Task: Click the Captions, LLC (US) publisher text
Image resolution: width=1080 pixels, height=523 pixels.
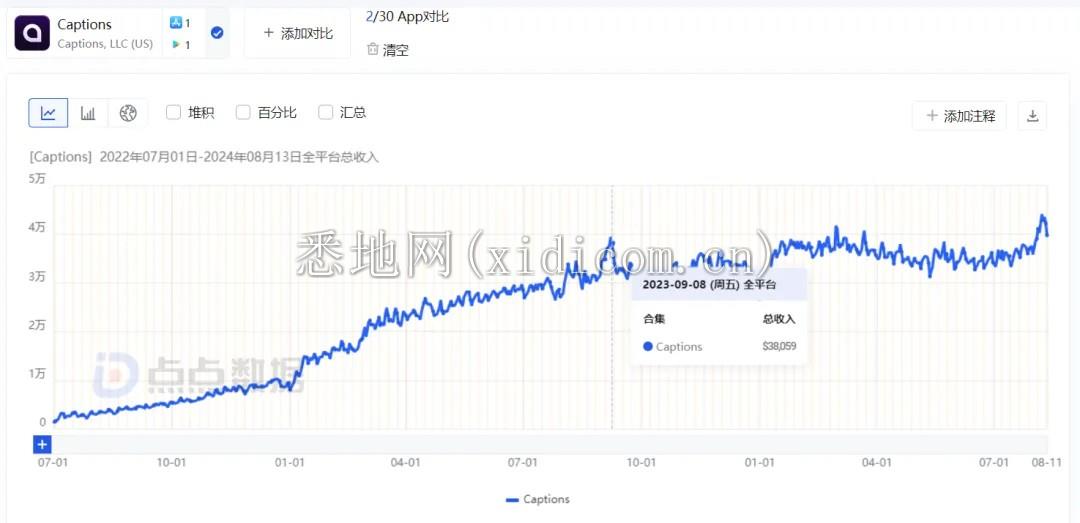Action: coord(105,43)
